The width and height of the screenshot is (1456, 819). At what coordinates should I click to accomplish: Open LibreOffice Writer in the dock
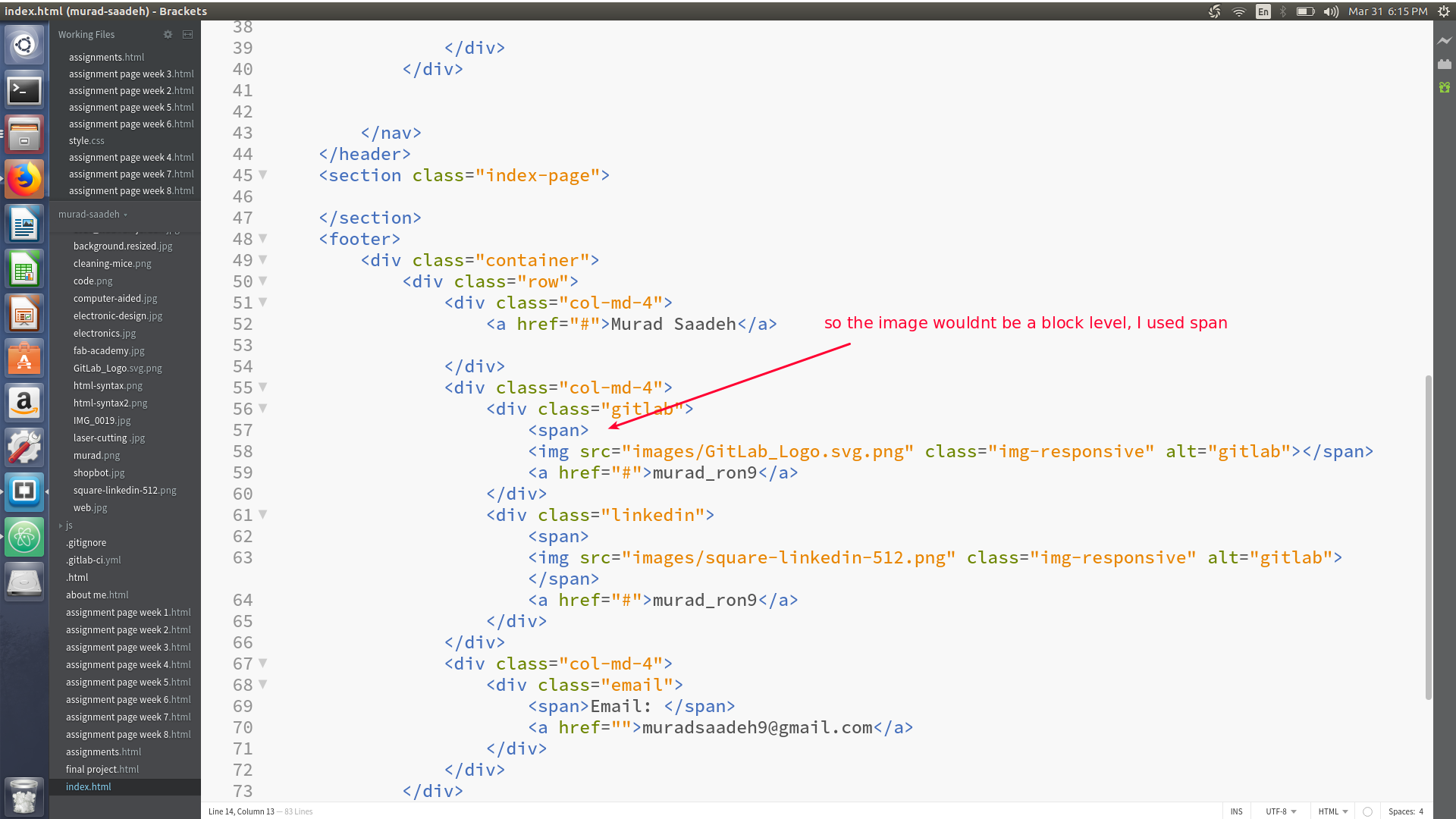point(24,224)
